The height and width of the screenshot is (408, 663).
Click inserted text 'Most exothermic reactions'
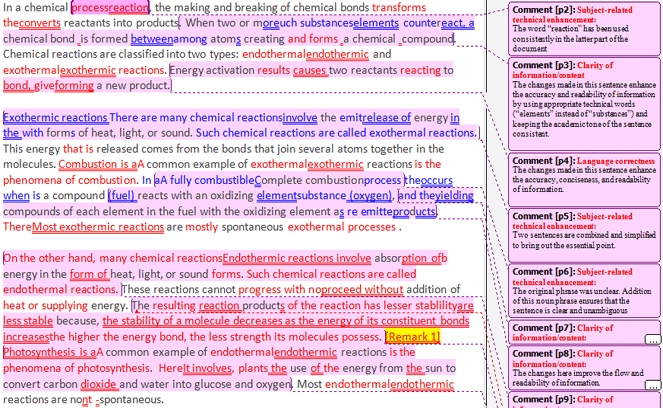(98, 227)
